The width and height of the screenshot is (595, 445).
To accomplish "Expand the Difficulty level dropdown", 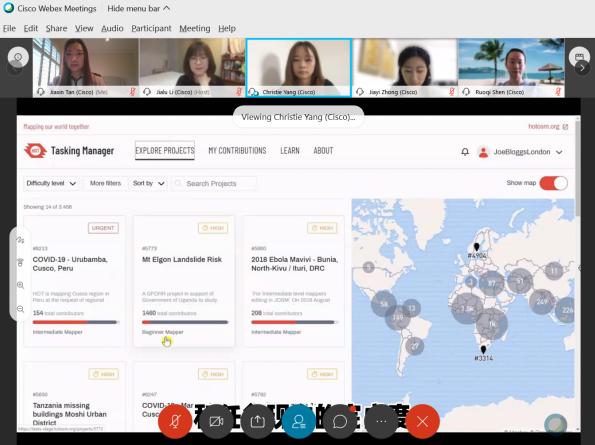I will (x=51, y=183).
